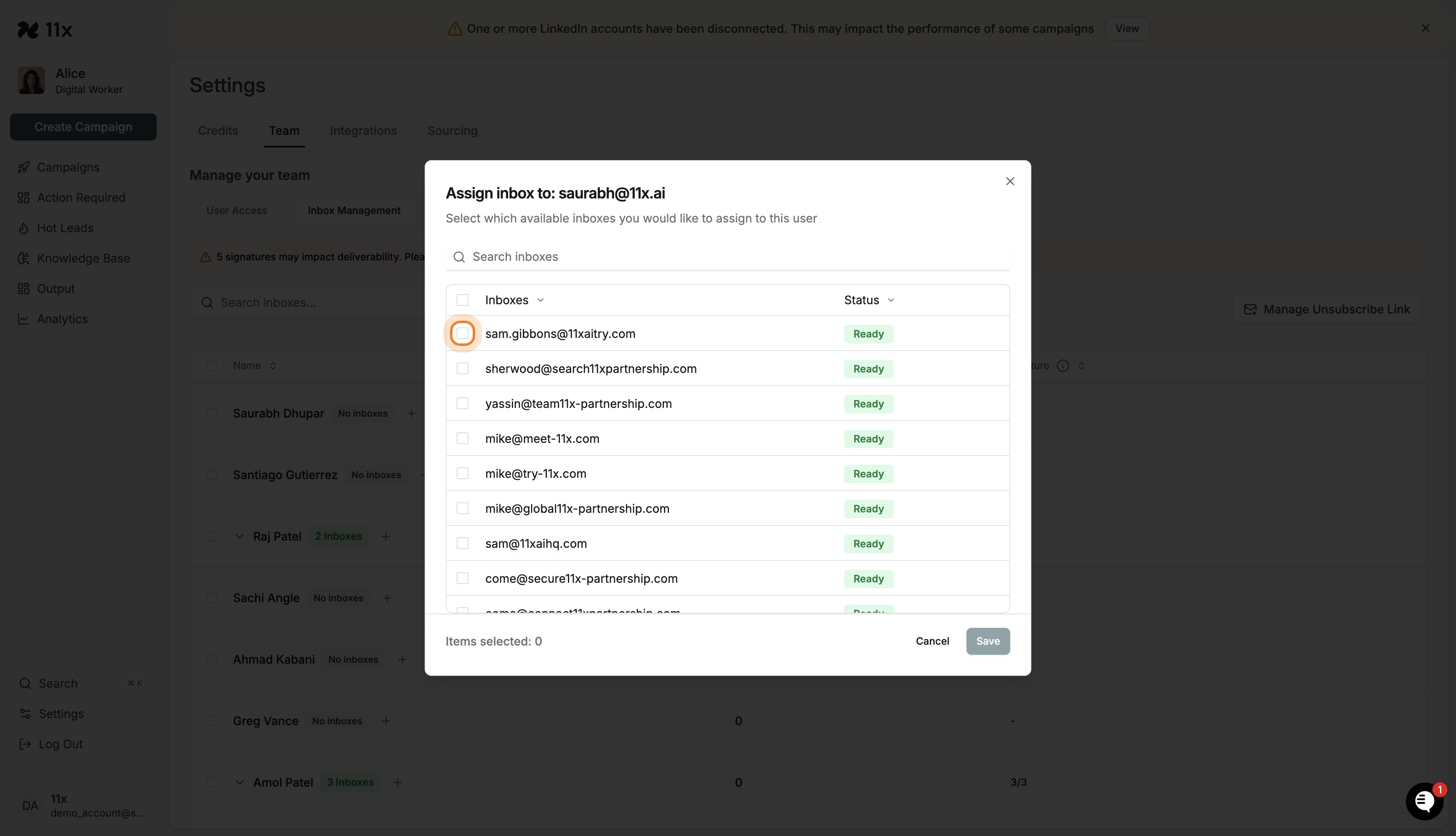
Task: Click the Log Out icon
Action: click(24, 744)
